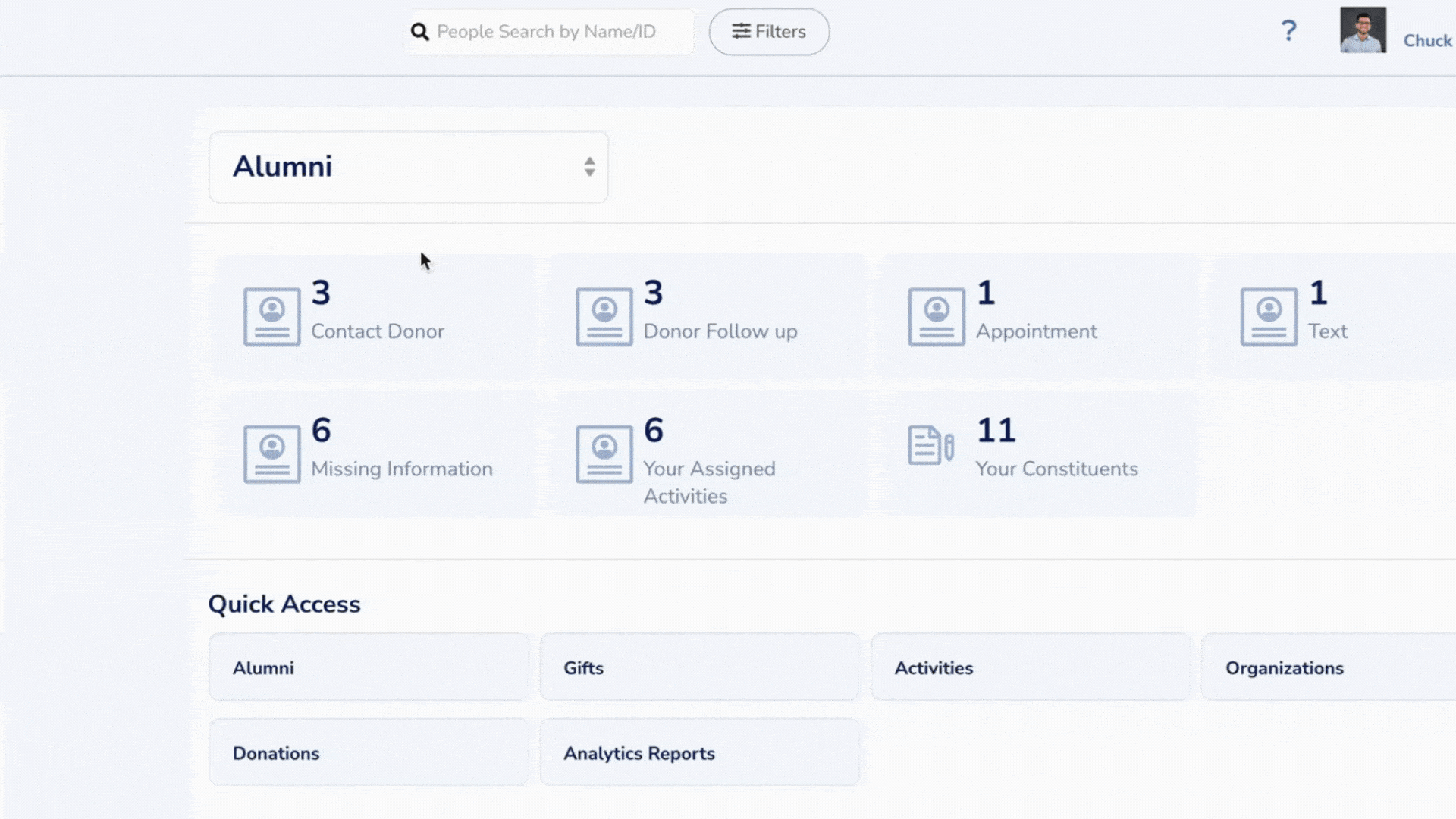Open the Analytics Reports tile
Image resolution: width=1456 pixels, height=819 pixels.
click(x=699, y=753)
